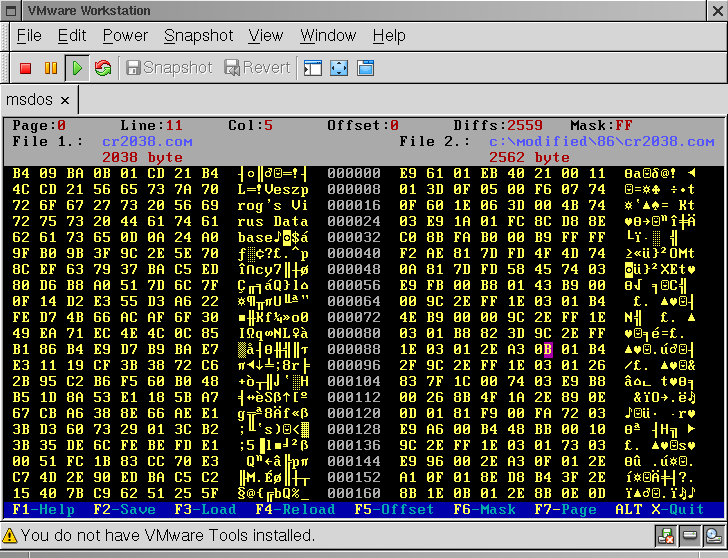The image size is (728, 558).
Task: Click the rightmost device status icon
Action: [x=713, y=536]
